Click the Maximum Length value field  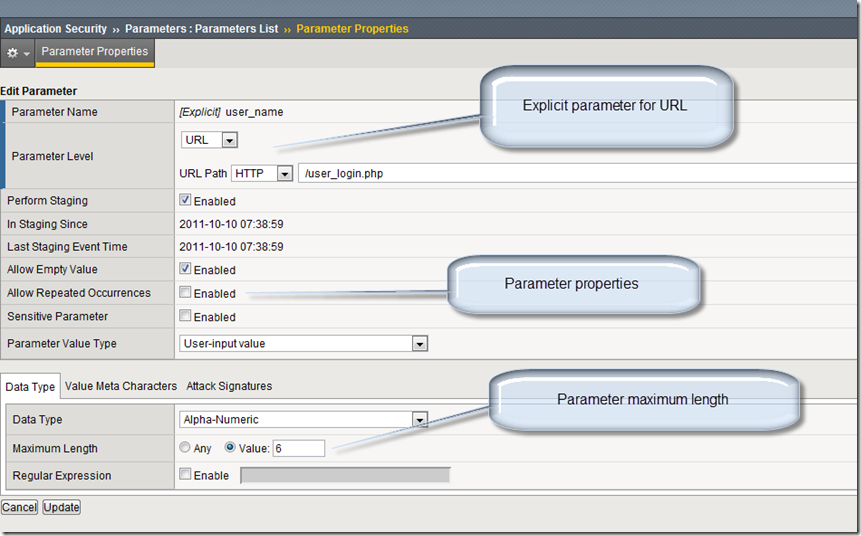point(298,448)
